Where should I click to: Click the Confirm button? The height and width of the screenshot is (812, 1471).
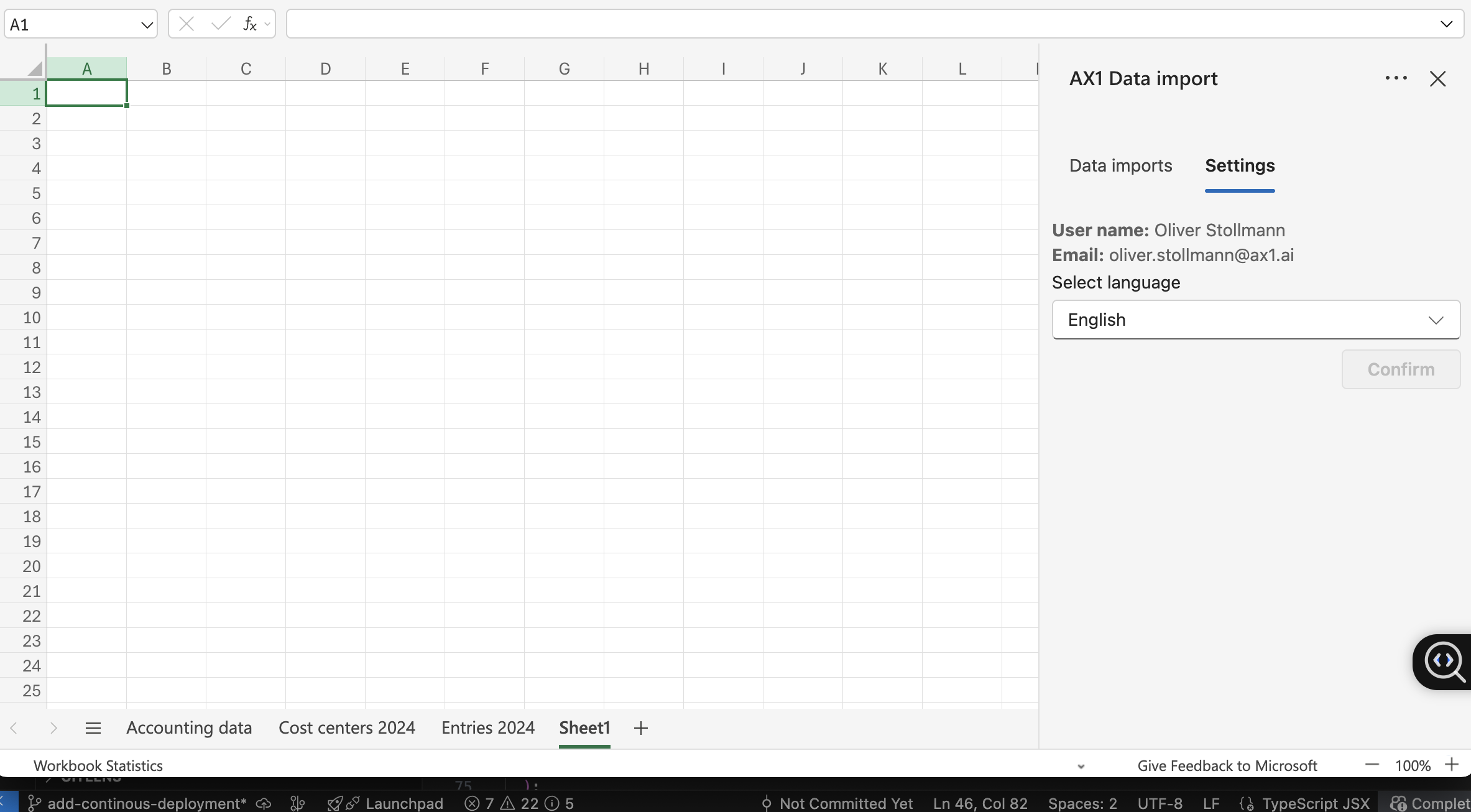coord(1400,369)
